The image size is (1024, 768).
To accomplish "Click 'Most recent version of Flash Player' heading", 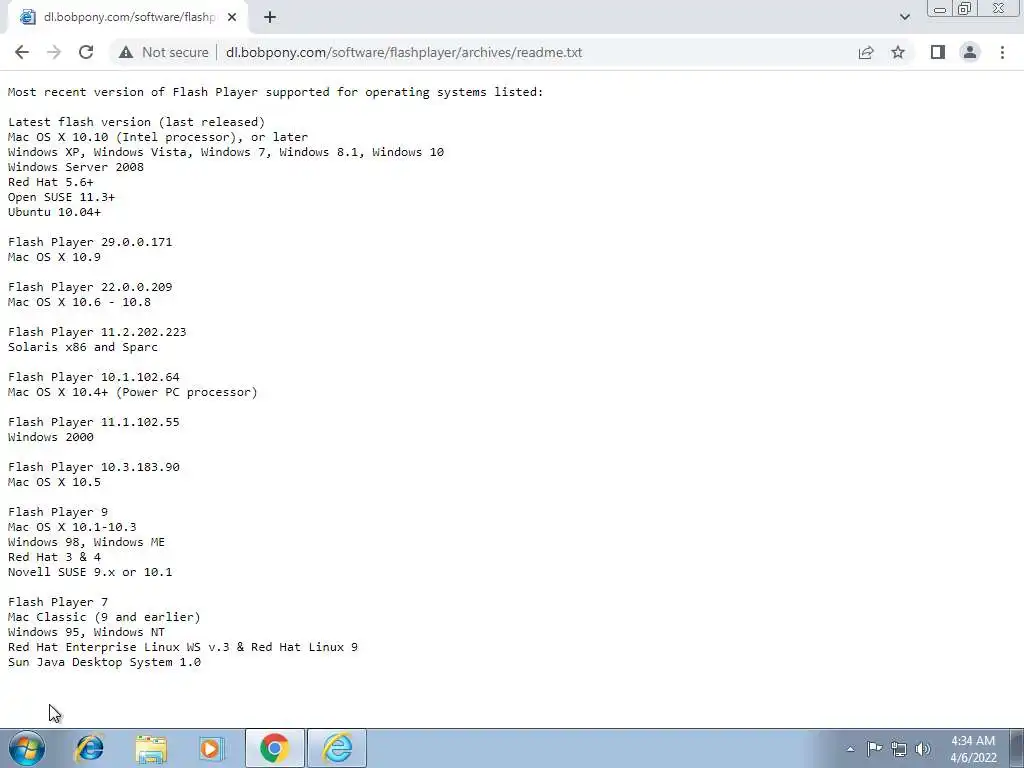I will pos(276,92).
